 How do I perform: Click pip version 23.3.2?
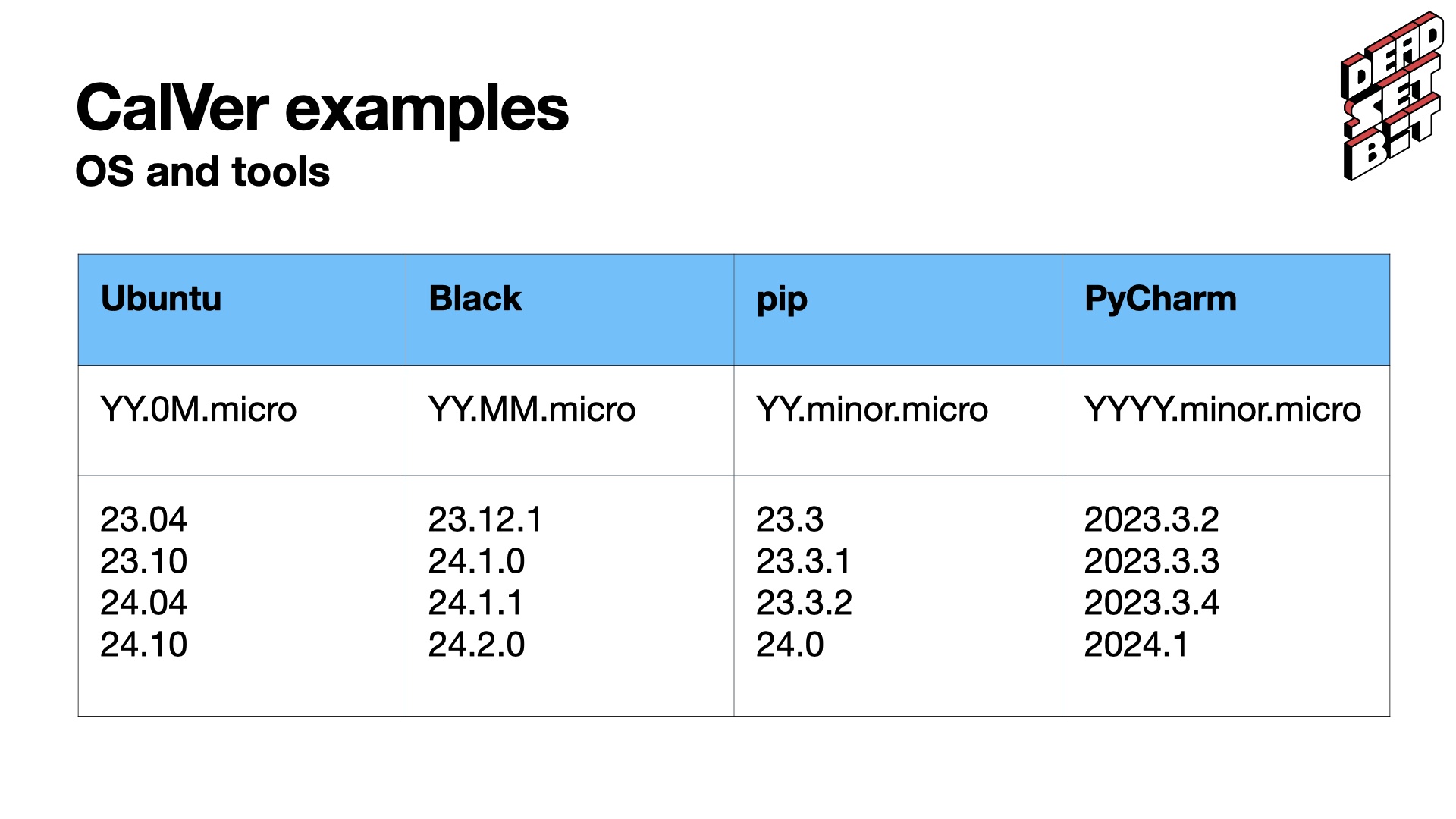point(804,603)
